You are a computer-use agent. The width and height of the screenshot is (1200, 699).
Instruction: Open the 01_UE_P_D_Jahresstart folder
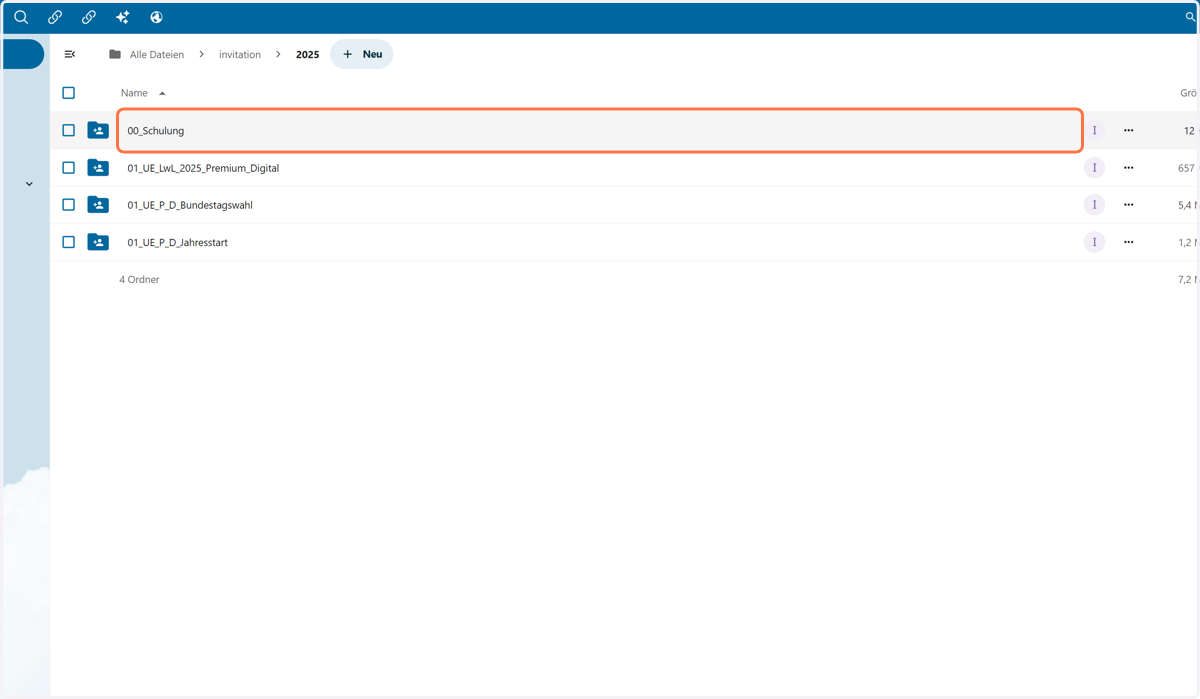[x=177, y=242]
